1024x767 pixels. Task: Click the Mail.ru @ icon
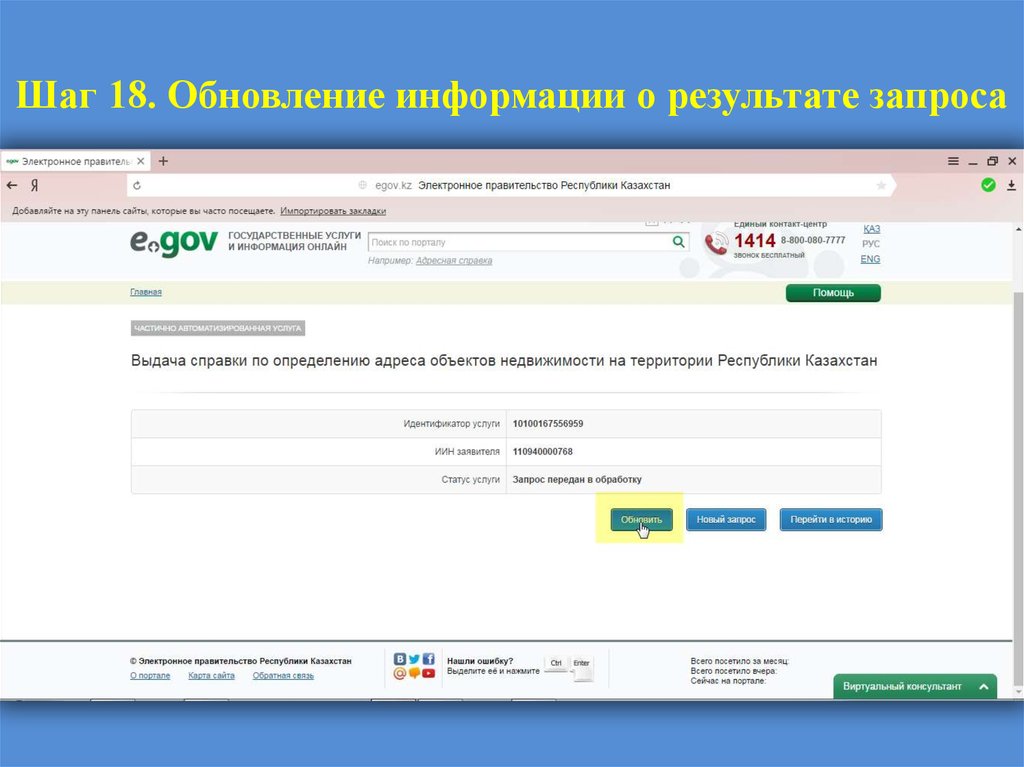coord(399,672)
